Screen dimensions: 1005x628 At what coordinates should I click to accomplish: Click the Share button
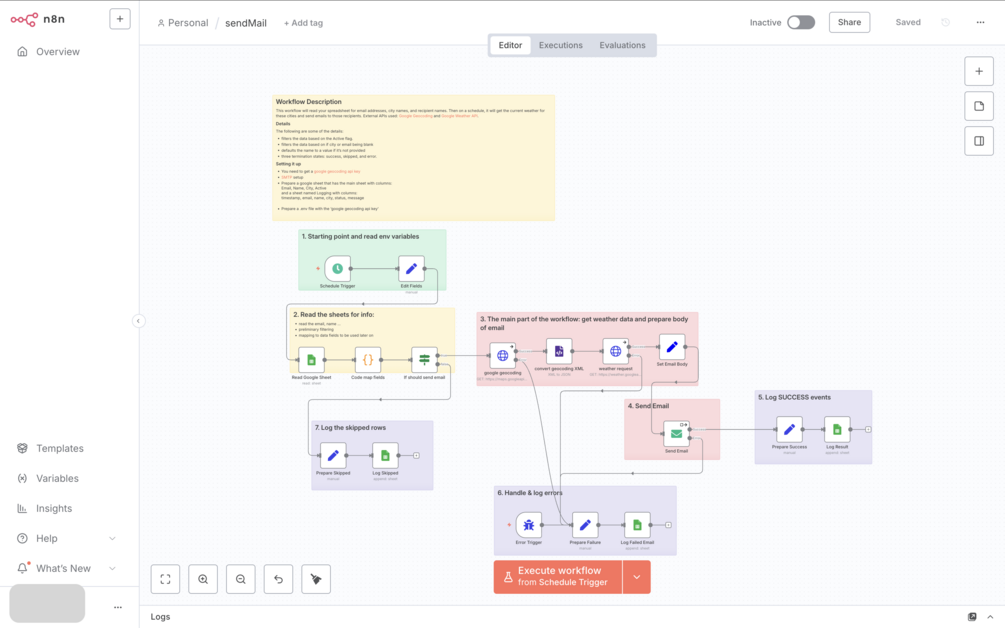pos(849,22)
